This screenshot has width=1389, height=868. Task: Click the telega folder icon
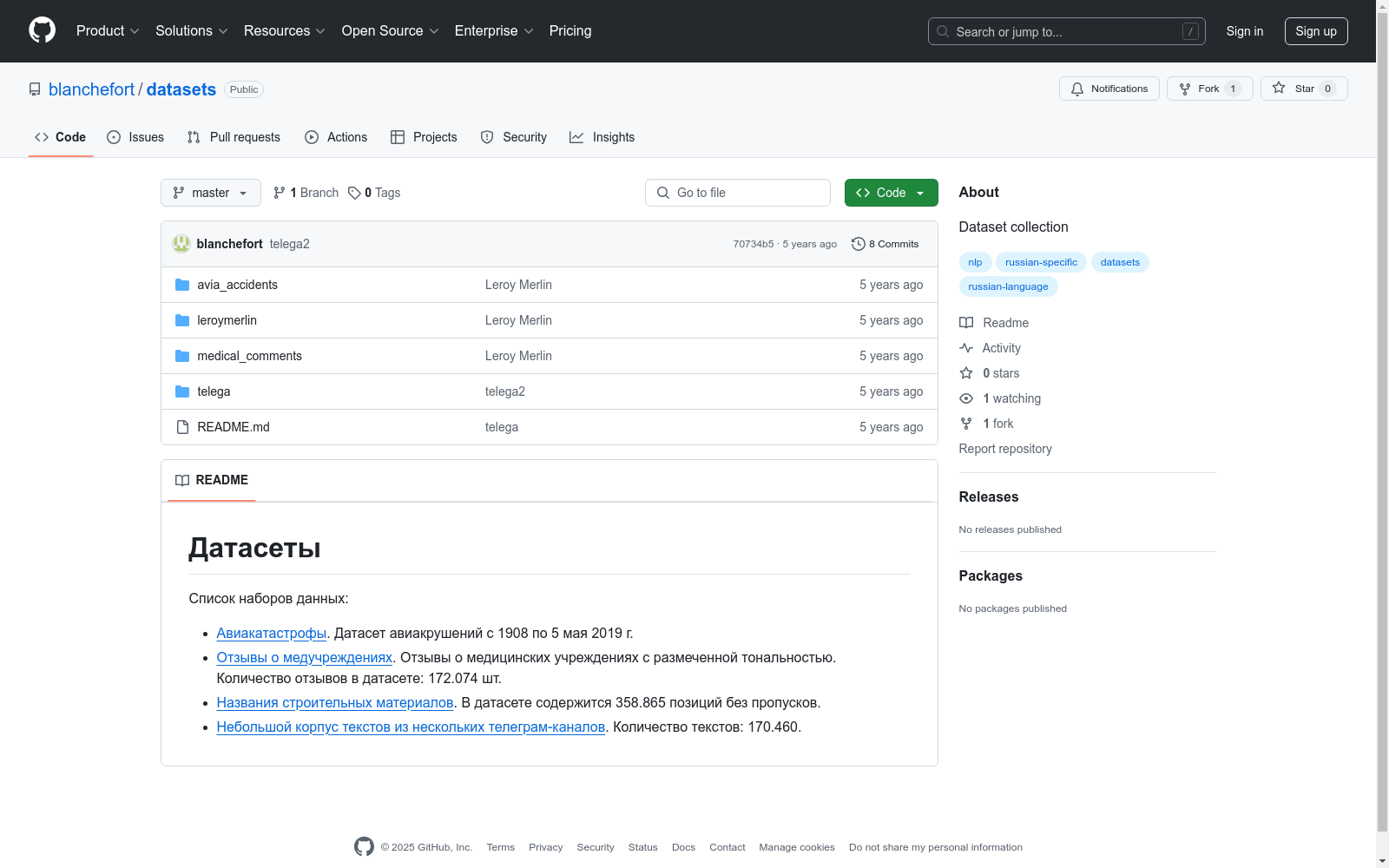point(182,391)
